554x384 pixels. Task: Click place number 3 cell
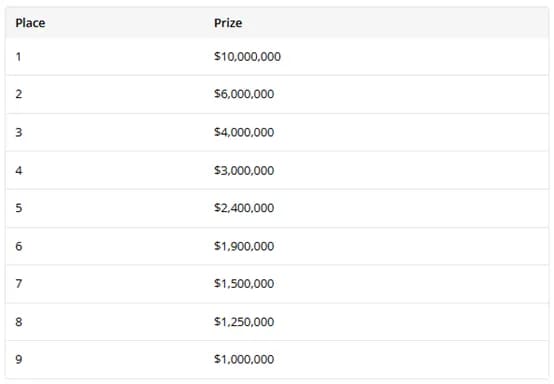pos(19,132)
